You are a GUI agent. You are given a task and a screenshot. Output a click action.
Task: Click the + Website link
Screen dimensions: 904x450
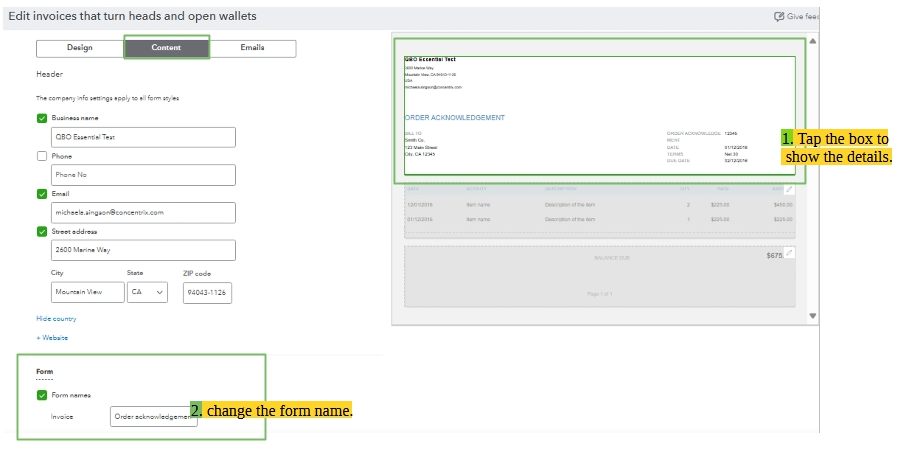pyautogui.click(x=52, y=338)
